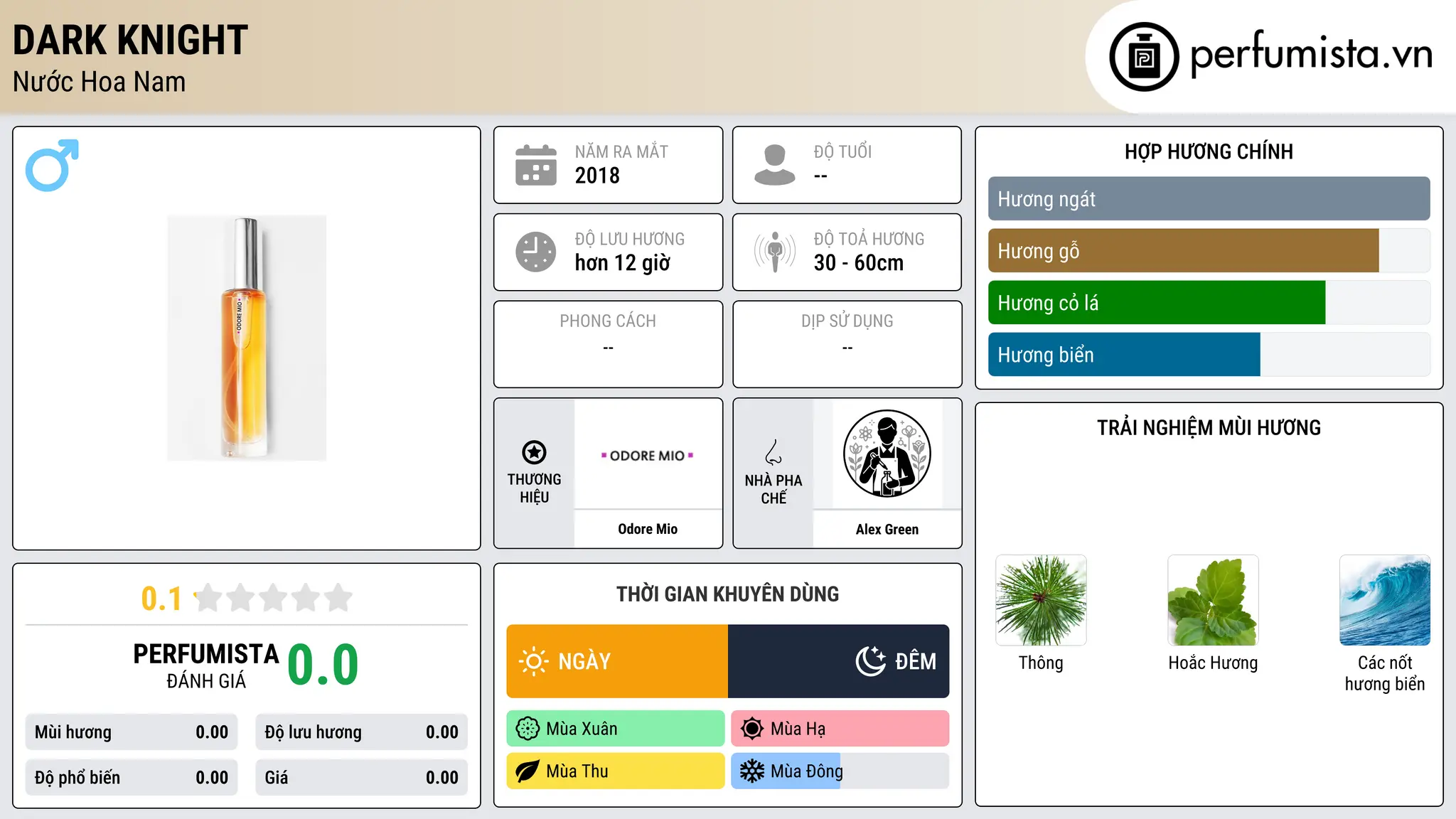Image resolution: width=1456 pixels, height=819 pixels.
Task: Click the Giá score row
Action: 361,778
